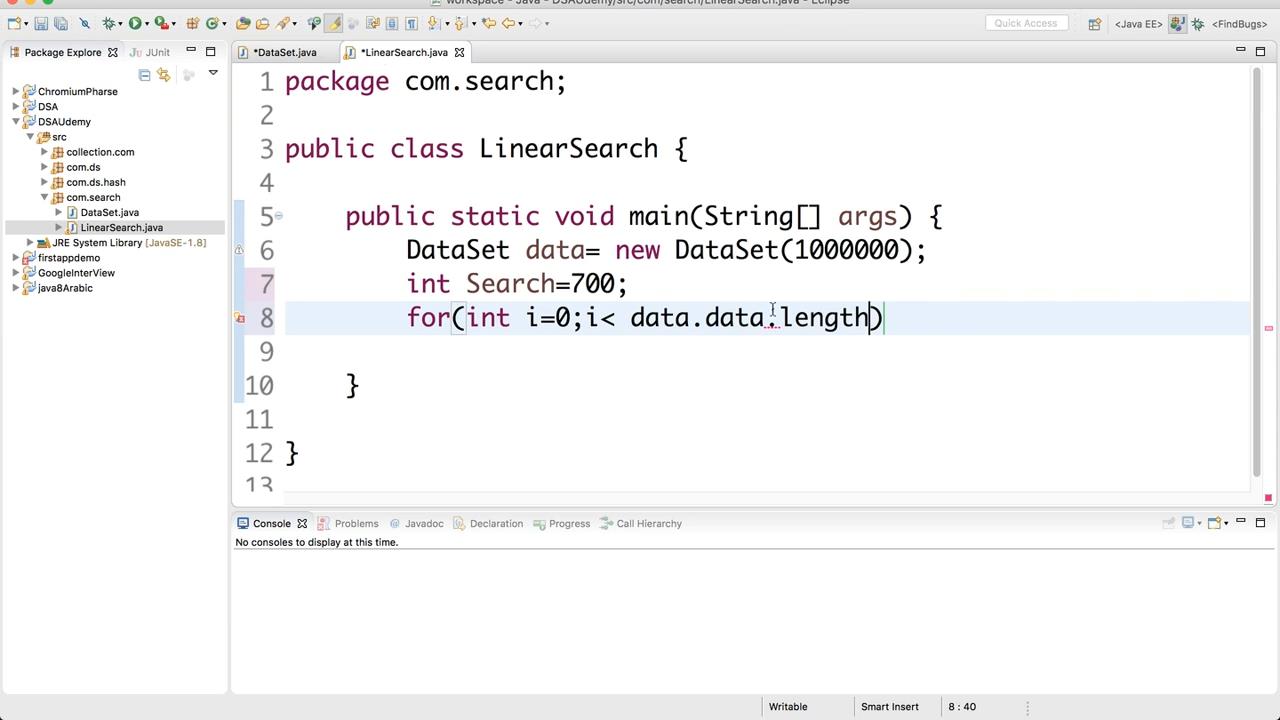Run the program with the green play icon
1280x720 pixels.
pyautogui.click(x=135, y=23)
